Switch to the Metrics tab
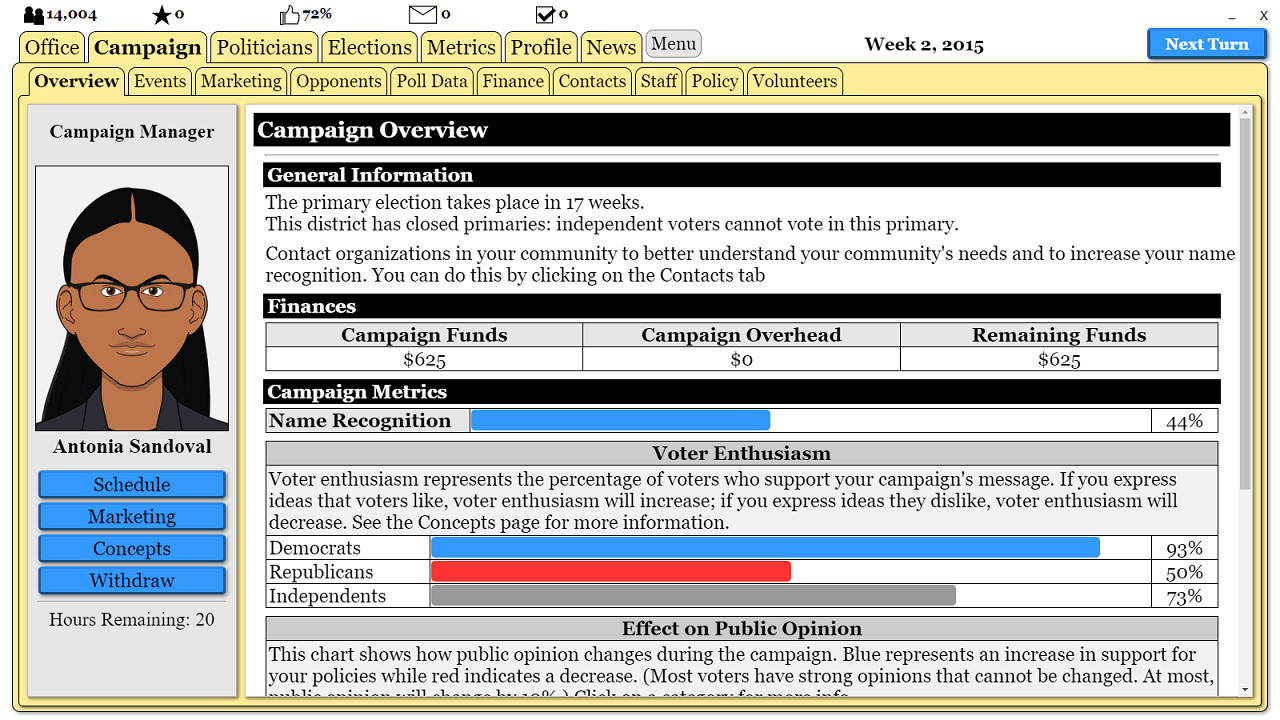Image resolution: width=1280 pixels, height=720 pixels. click(461, 46)
